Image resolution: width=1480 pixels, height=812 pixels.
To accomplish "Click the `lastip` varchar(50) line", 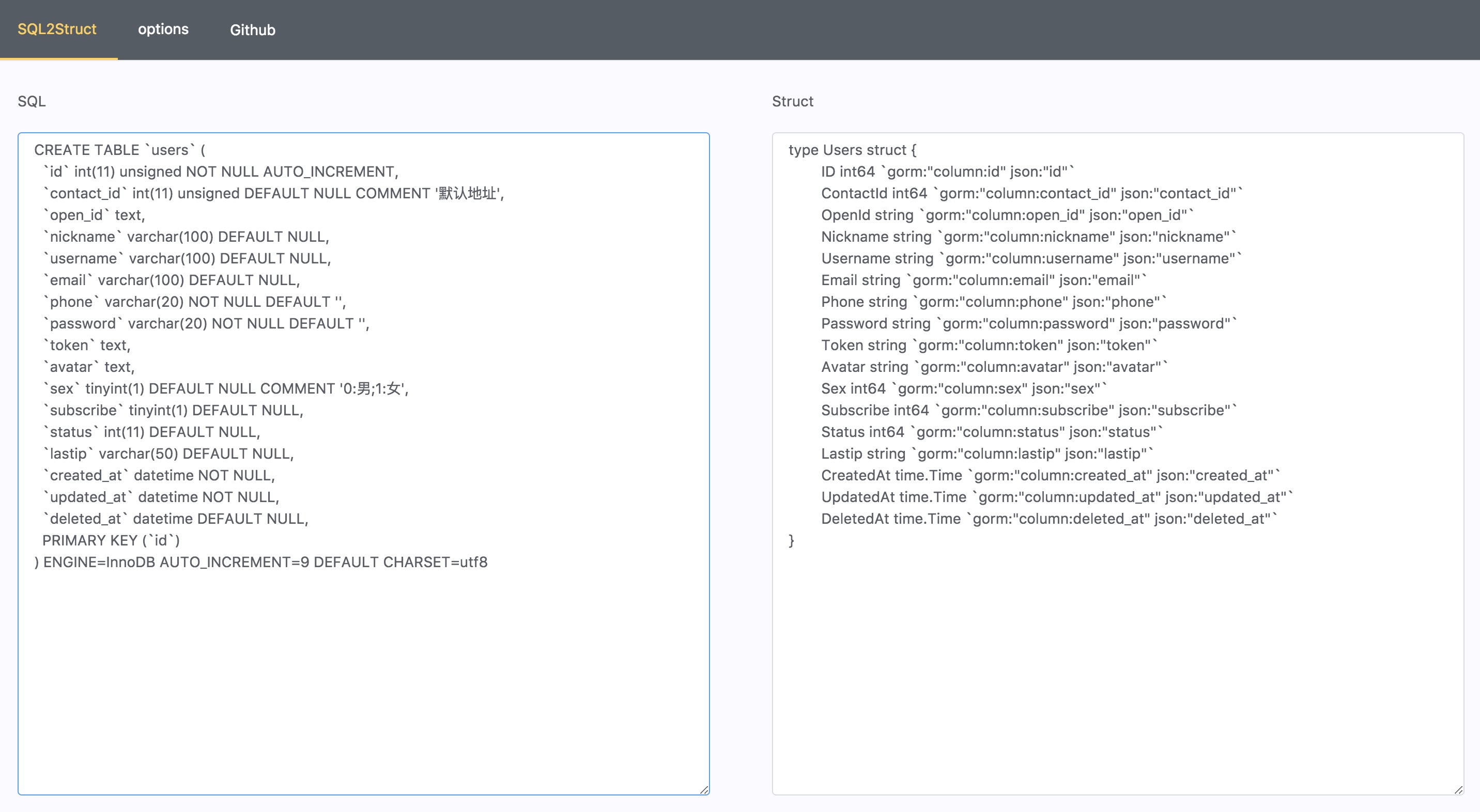I will (x=168, y=454).
